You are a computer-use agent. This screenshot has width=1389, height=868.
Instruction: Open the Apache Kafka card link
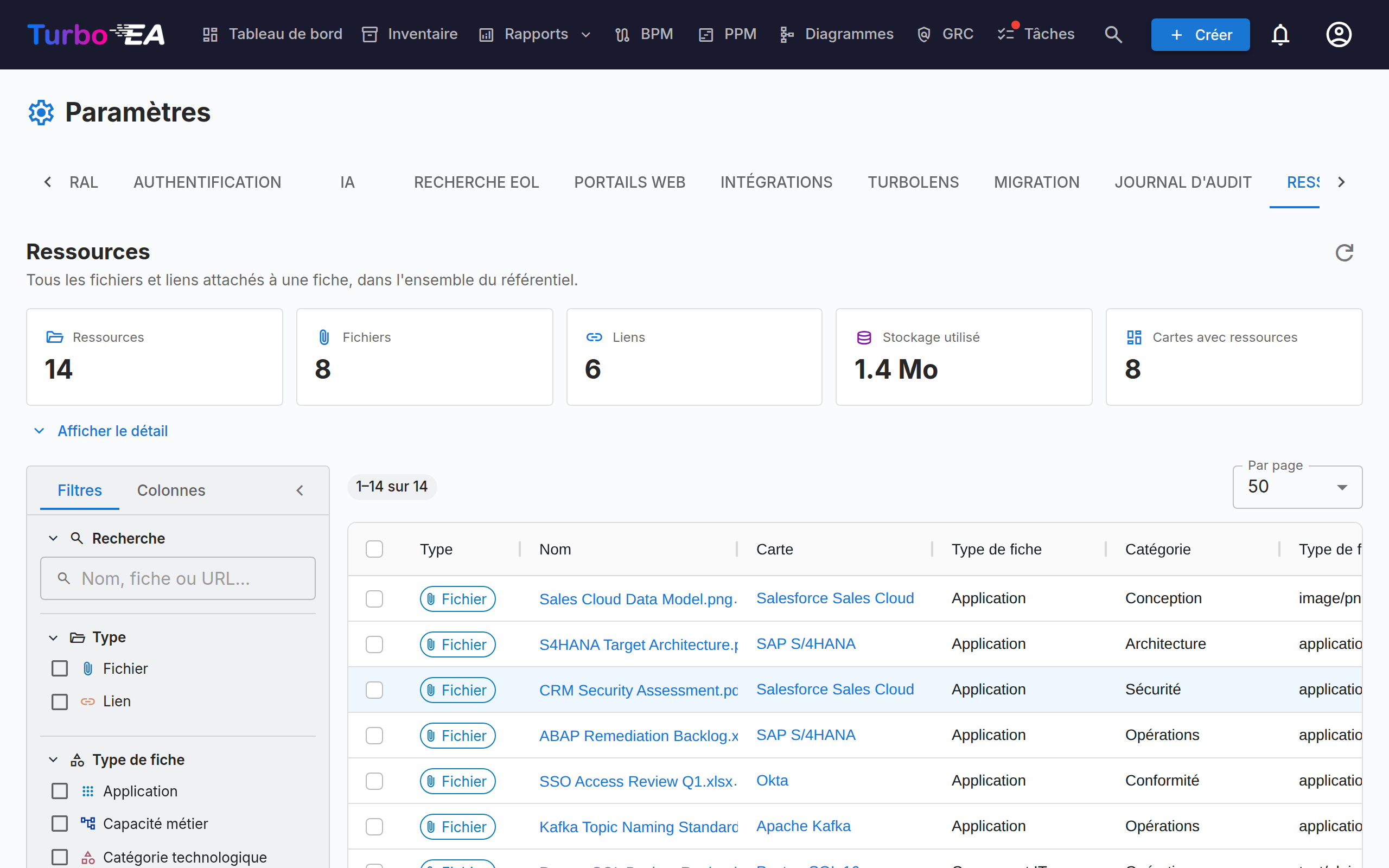pos(803,826)
